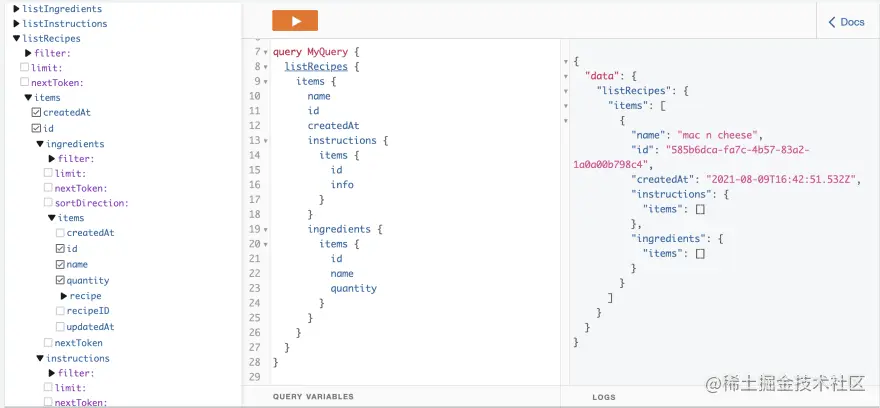The image size is (880, 408).
Task: Fold the instructions block at line 13
Action: click(x=265, y=141)
